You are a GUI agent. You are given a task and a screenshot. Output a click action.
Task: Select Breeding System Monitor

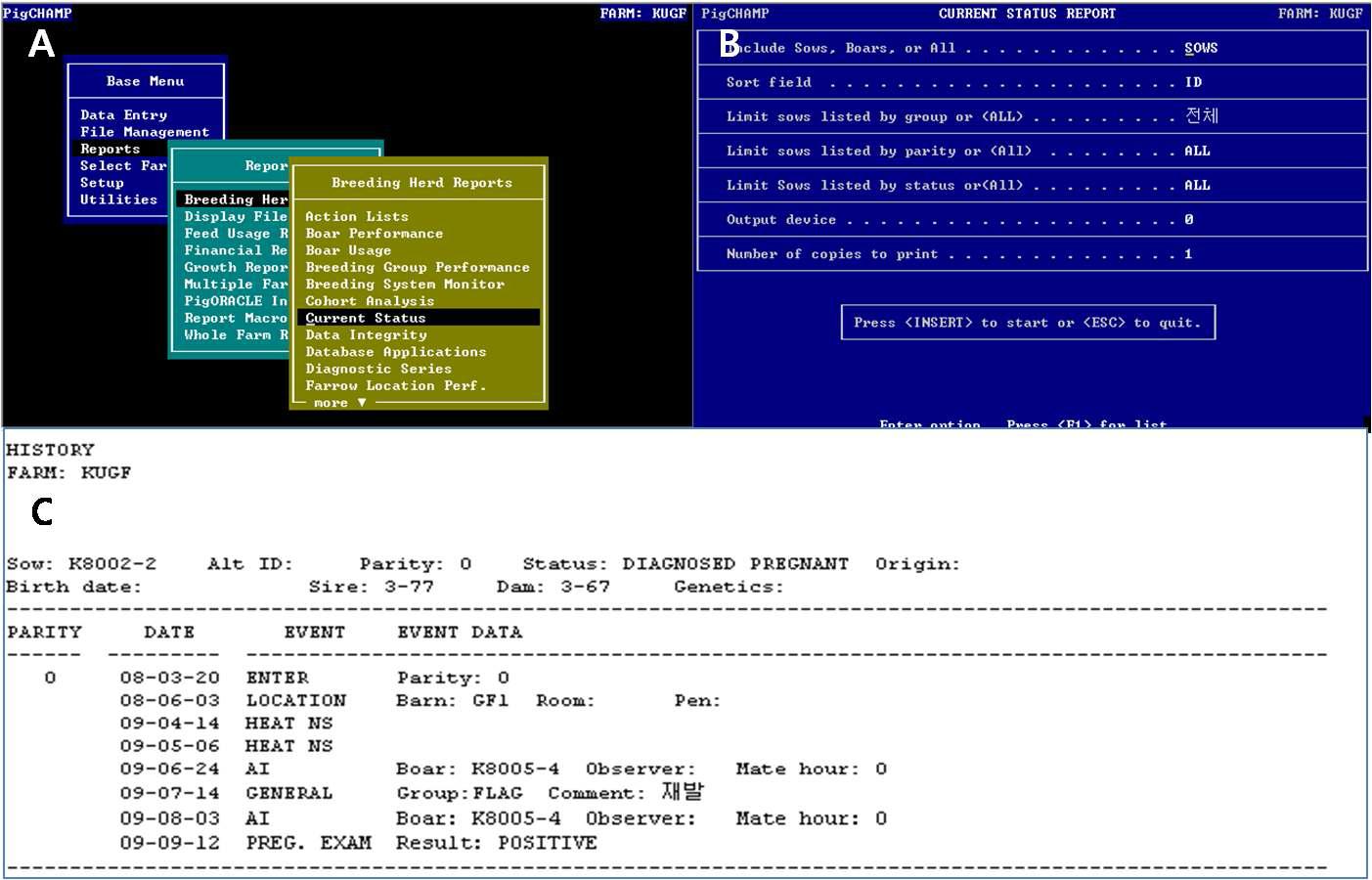tap(405, 284)
